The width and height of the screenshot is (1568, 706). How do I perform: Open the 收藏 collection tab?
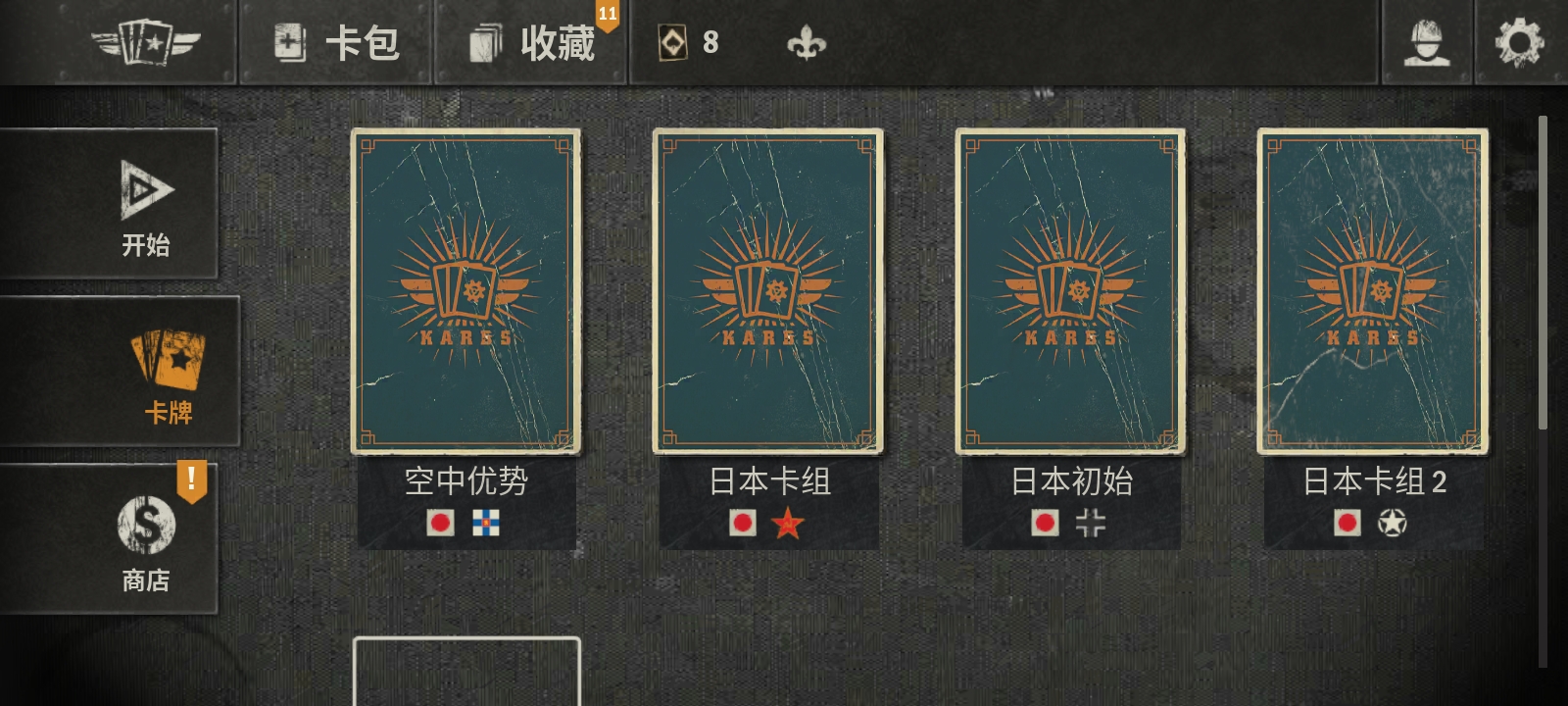[531, 43]
